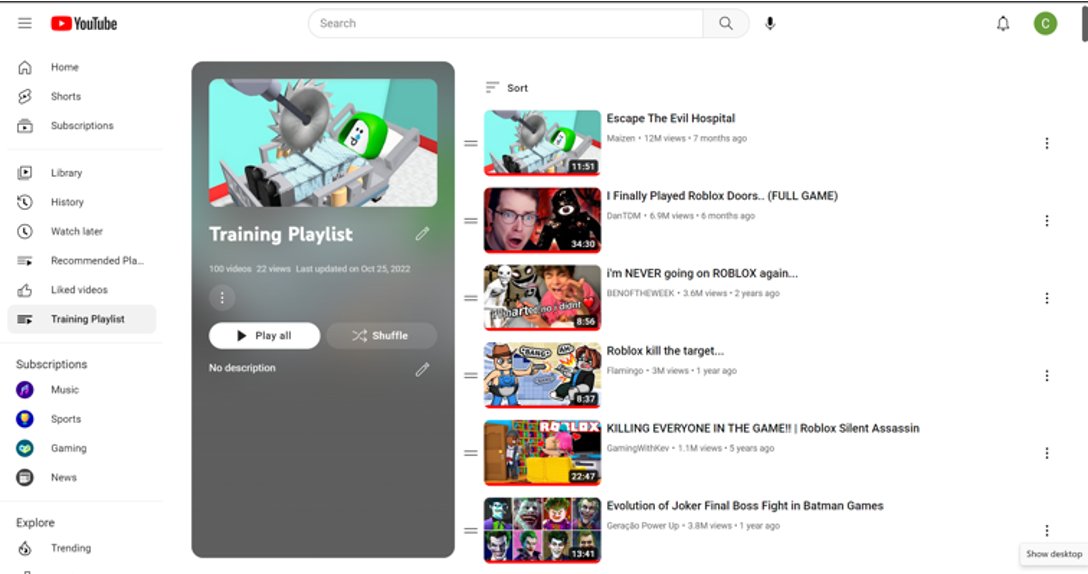Open Geração Power Up channel link
1088x574 pixels.
tap(643, 526)
